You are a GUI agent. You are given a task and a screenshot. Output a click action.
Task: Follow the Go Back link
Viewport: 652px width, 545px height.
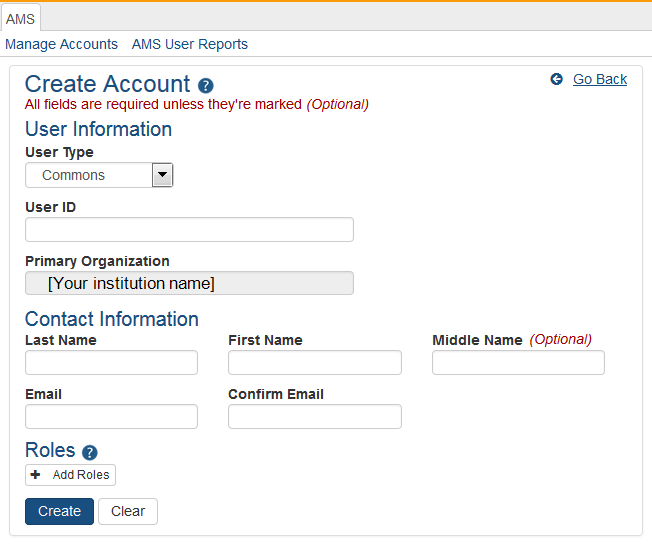[x=600, y=79]
